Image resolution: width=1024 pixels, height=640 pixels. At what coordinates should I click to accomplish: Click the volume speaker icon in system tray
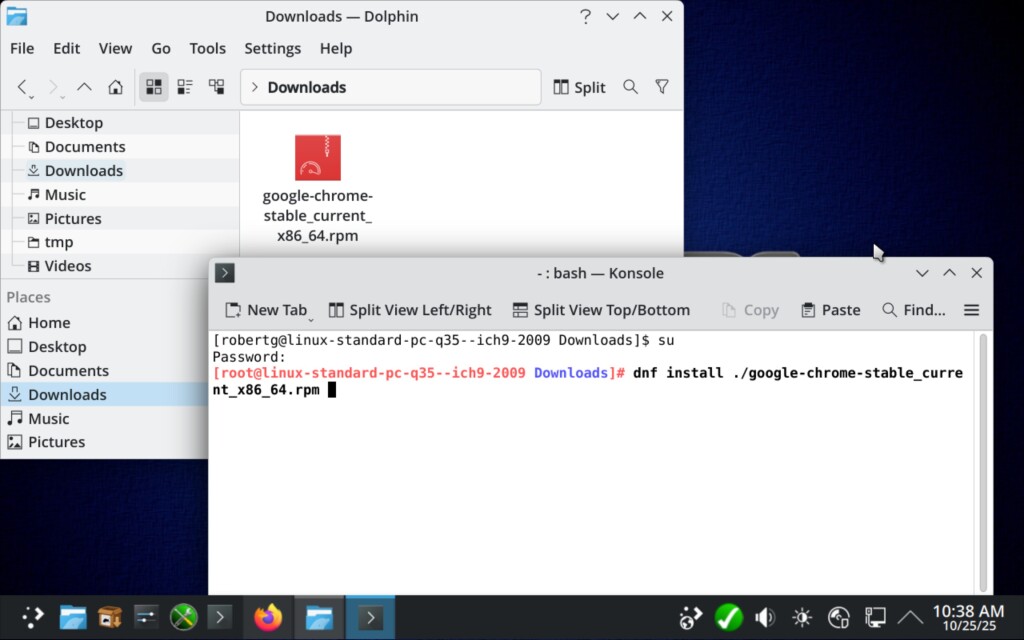click(765, 618)
